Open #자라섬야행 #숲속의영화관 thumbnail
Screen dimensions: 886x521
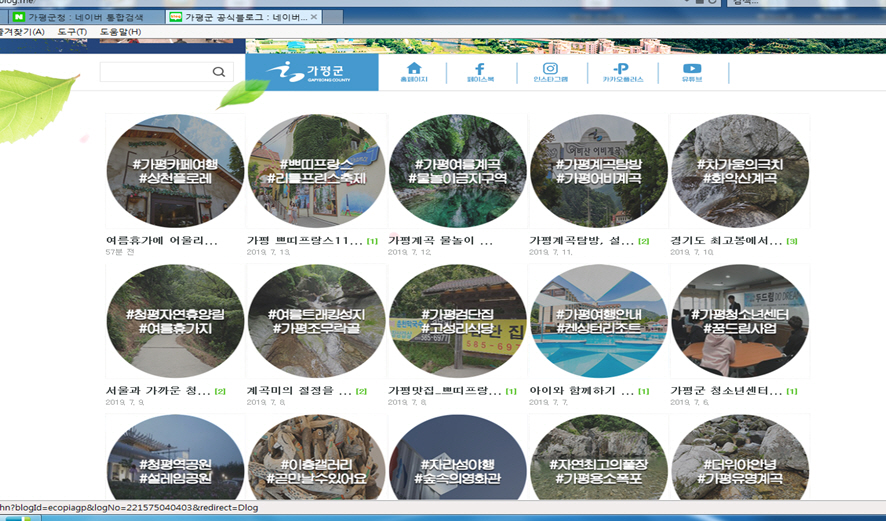pos(458,458)
